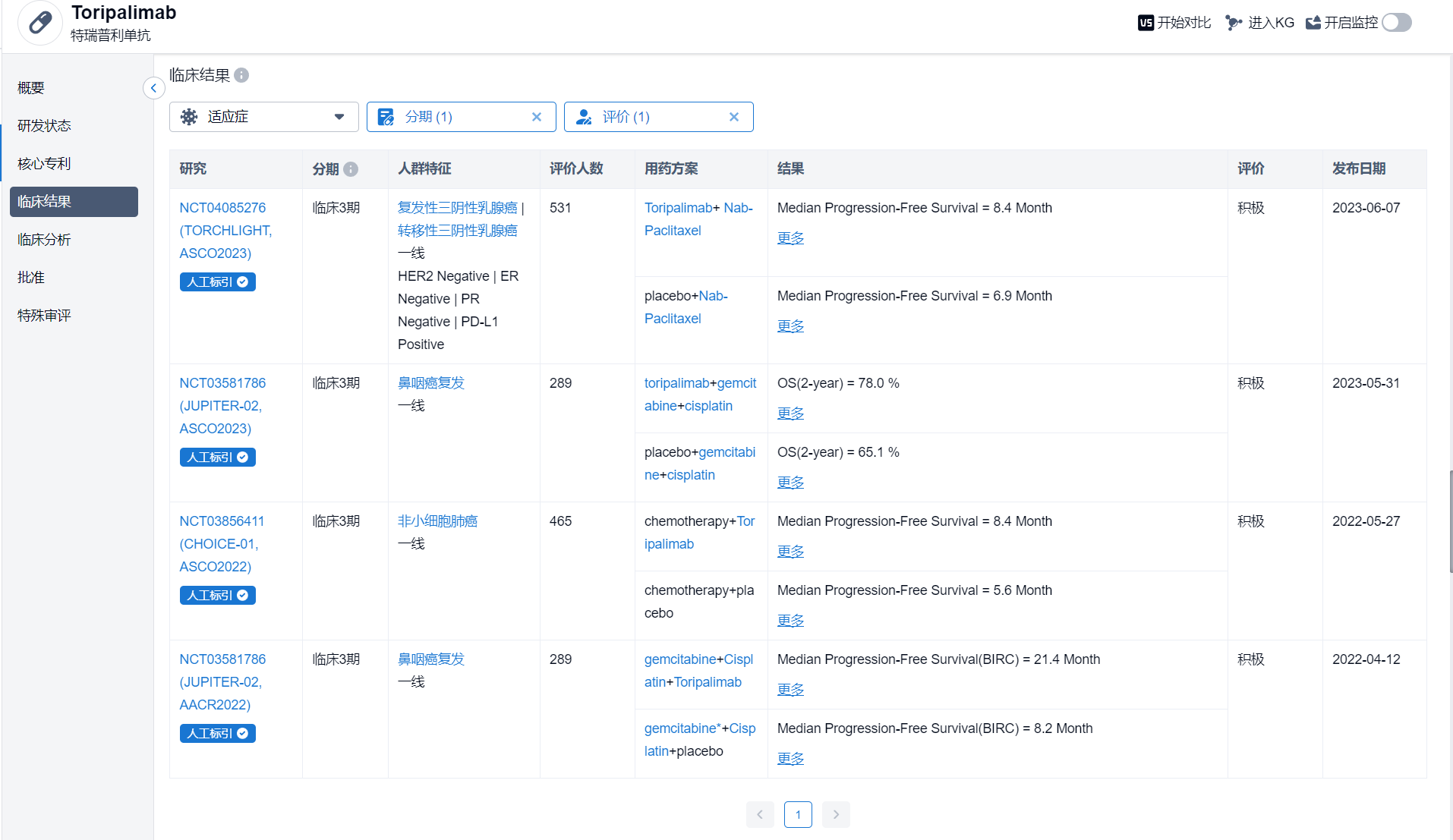
Task: Open study NCT03581786 (JUPITER-02, AACR2022)
Action: (x=222, y=682)
